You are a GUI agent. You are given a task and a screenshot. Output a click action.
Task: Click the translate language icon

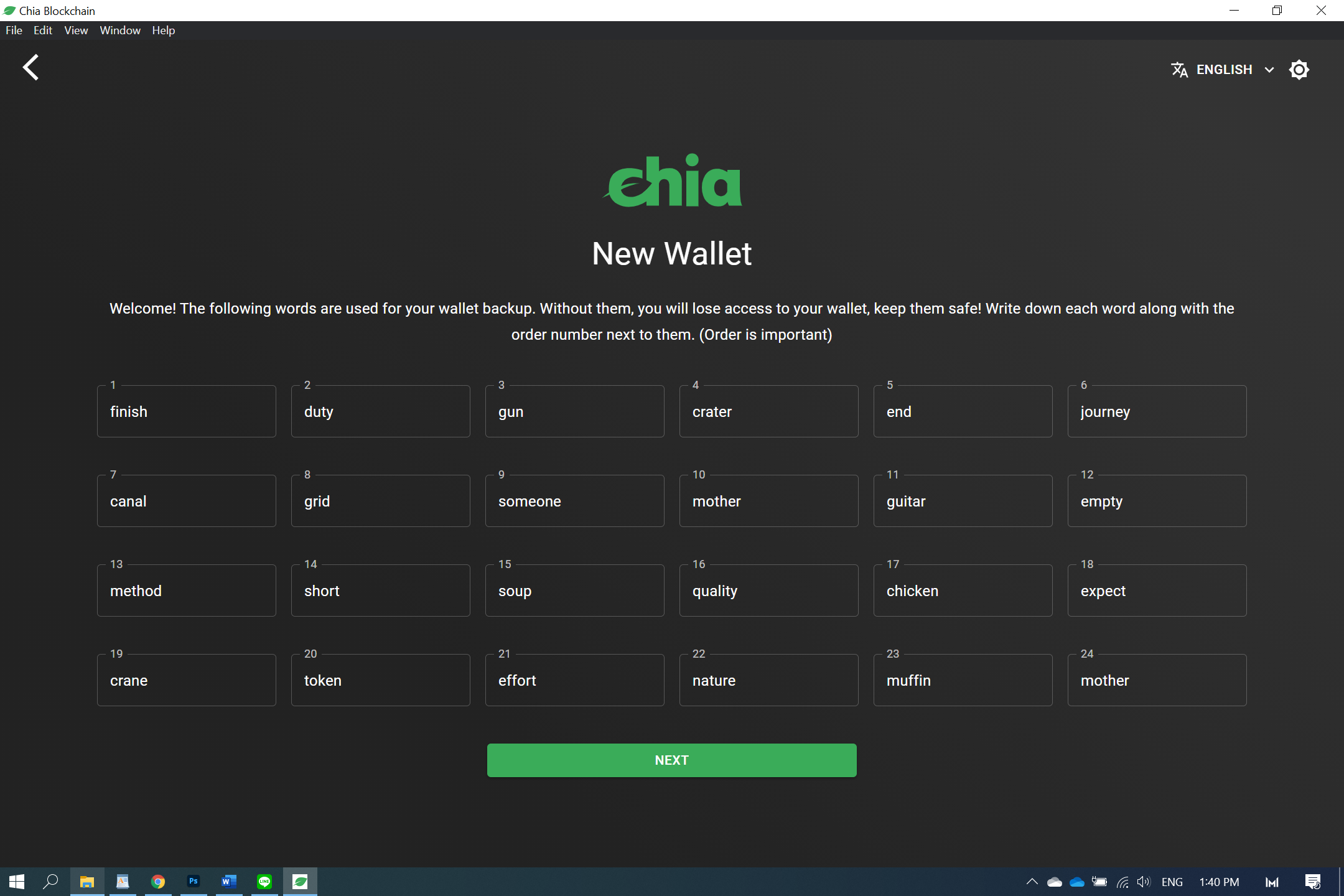click(x=1178, y=70)
